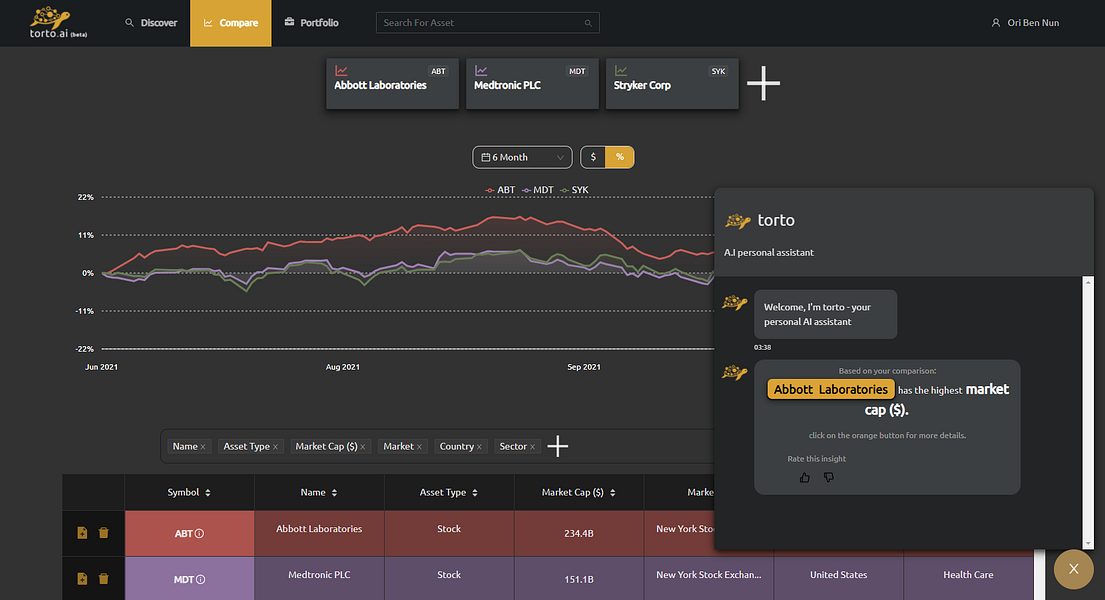Click Abbott Laboratories card chart icon

341,71
